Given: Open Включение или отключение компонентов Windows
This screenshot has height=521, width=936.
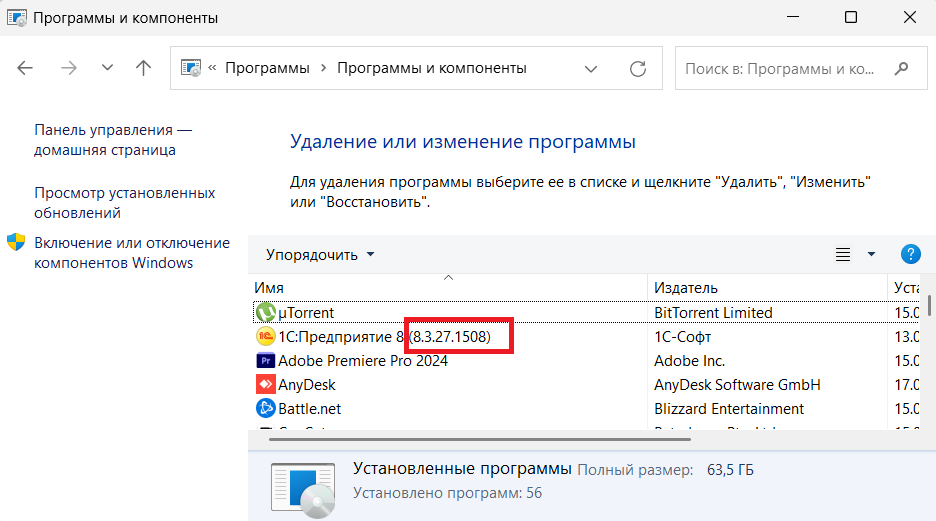Looking at the screenshot, I should pos(131,252).
